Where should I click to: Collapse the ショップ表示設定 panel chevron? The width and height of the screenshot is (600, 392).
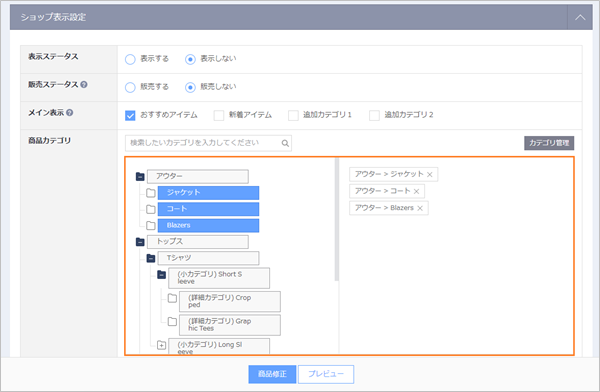[x=580, y=17]
